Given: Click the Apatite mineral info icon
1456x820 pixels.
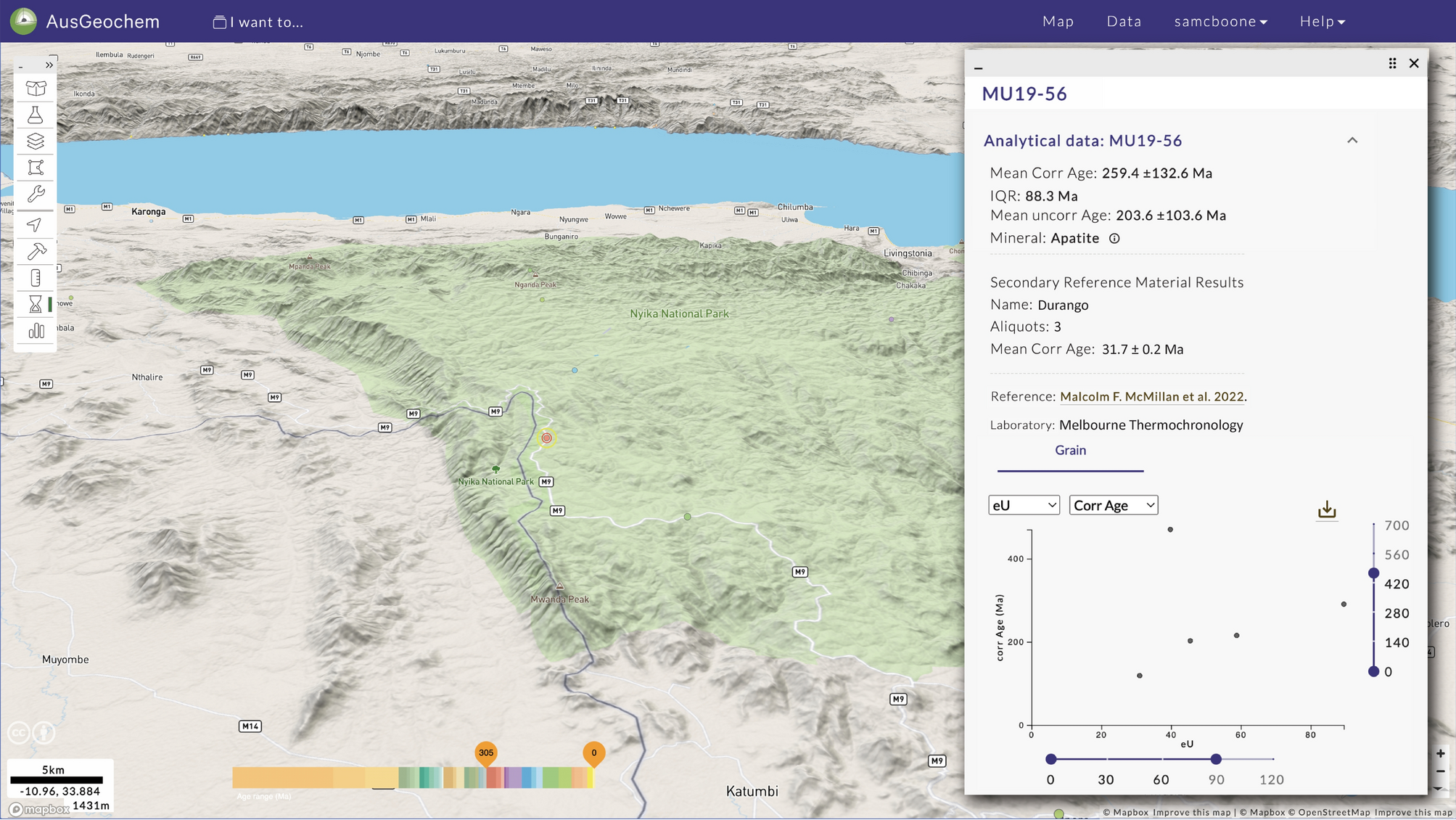Looking at the screenshot, I should pyautogui.click(x=1114, y=238).
